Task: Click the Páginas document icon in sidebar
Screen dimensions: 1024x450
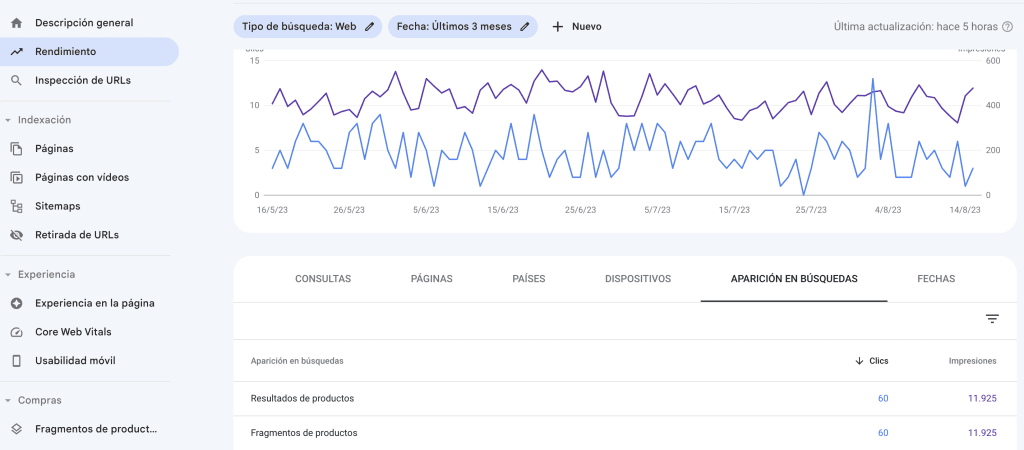Action: coord(16,148)
